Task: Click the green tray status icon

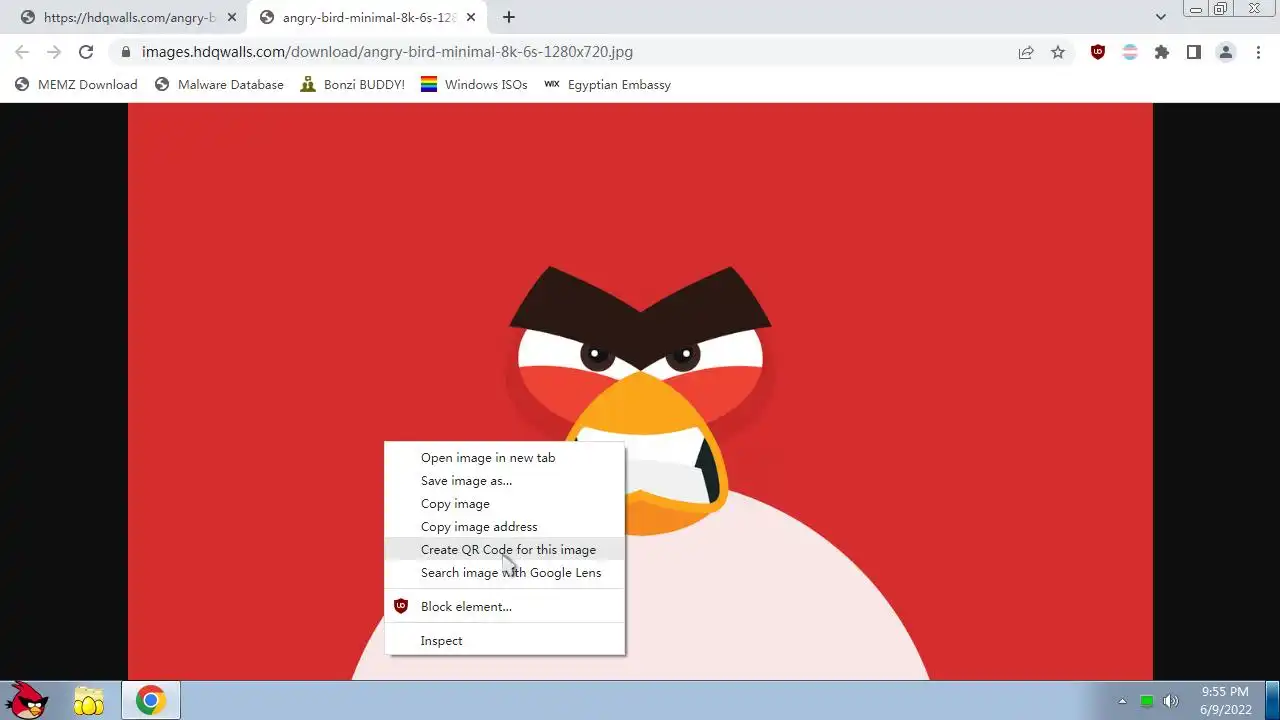Action: point(1147,701)
